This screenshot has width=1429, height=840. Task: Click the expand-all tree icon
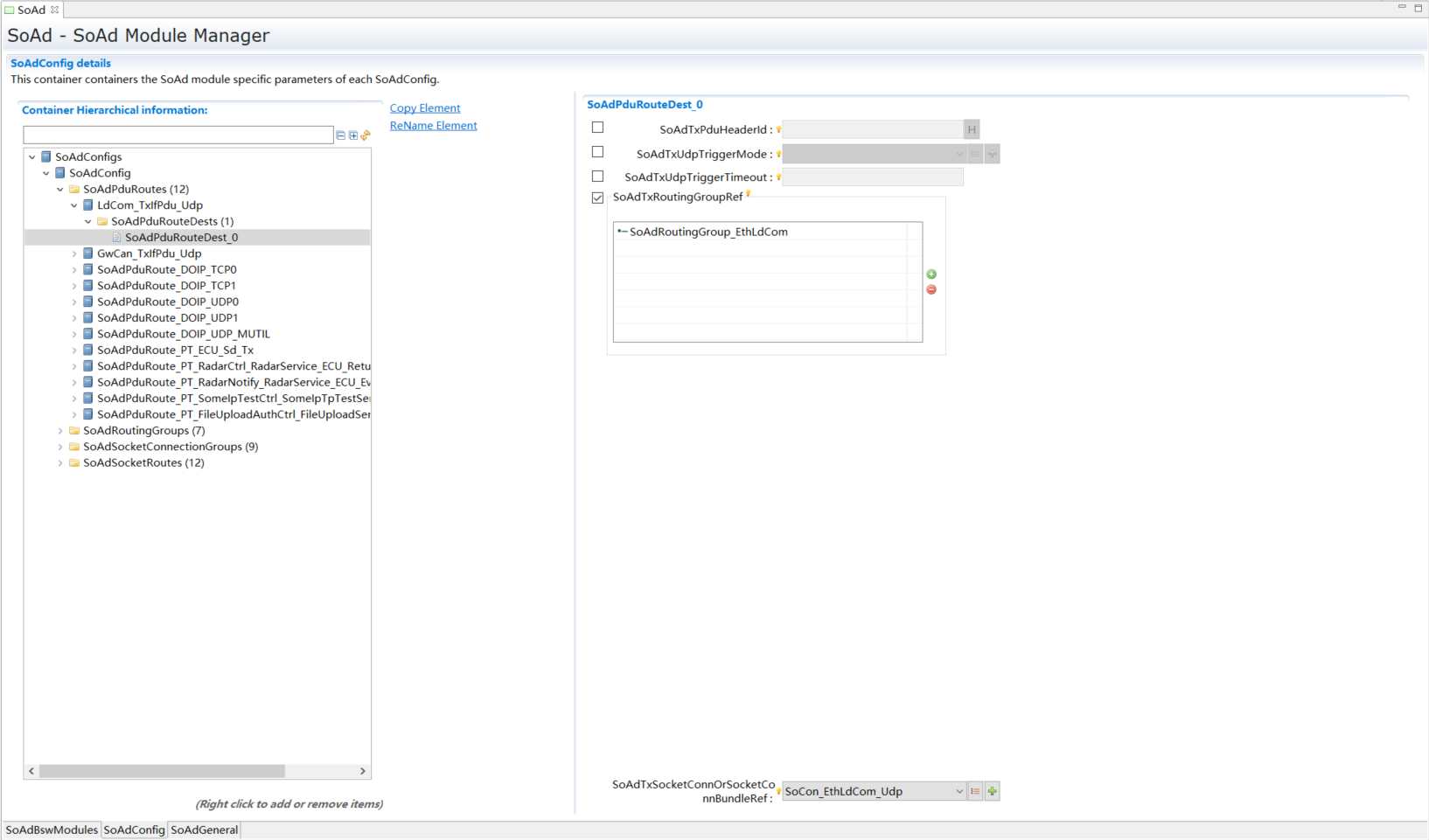353,135
